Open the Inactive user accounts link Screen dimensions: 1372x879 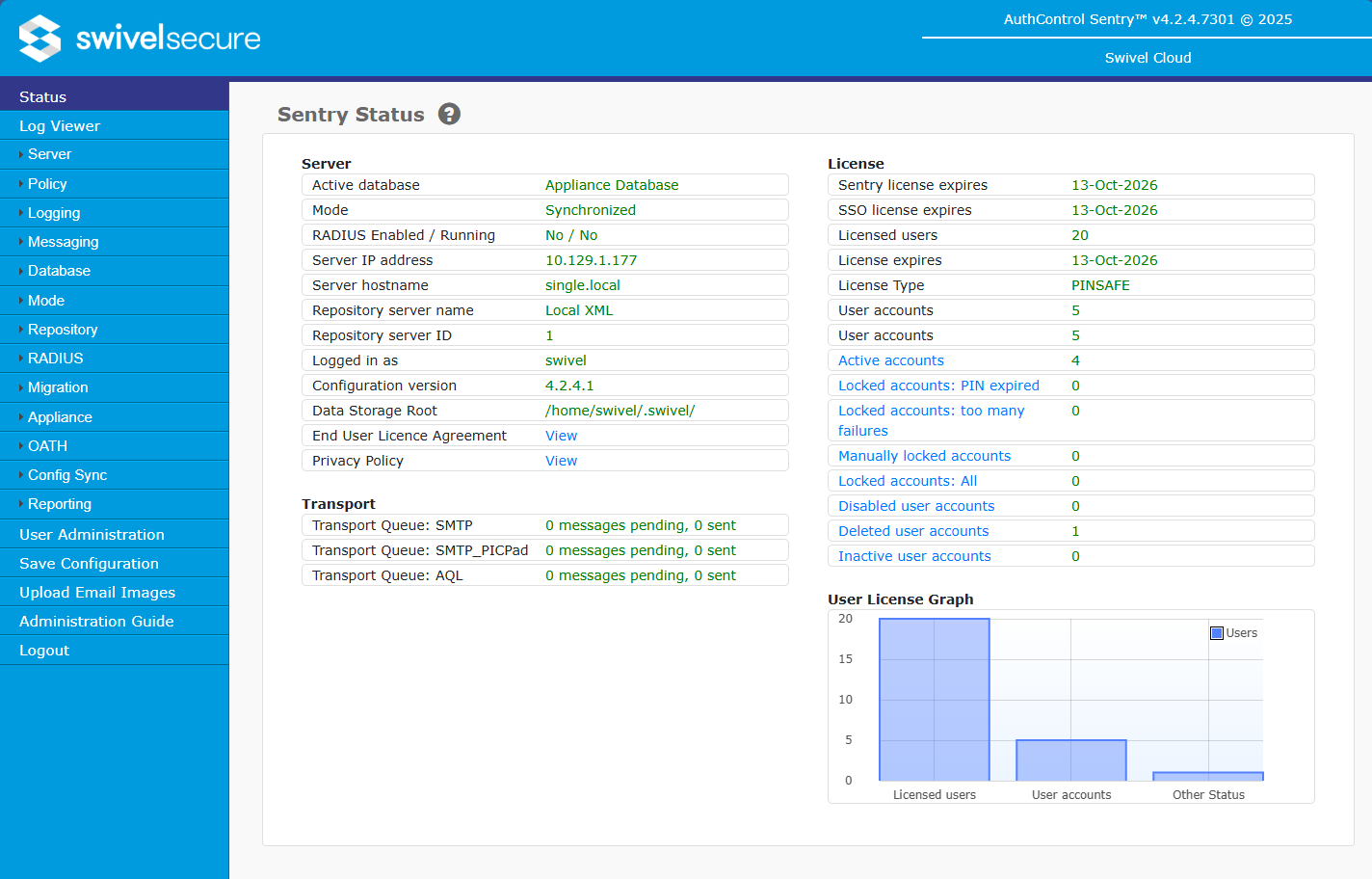pos(913,555)
